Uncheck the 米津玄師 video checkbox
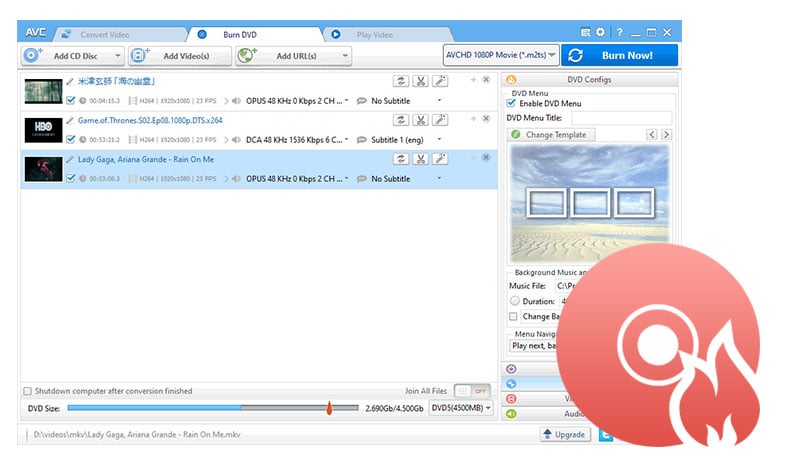The width and height of the screenshot is (800, 460). point(70,100)
